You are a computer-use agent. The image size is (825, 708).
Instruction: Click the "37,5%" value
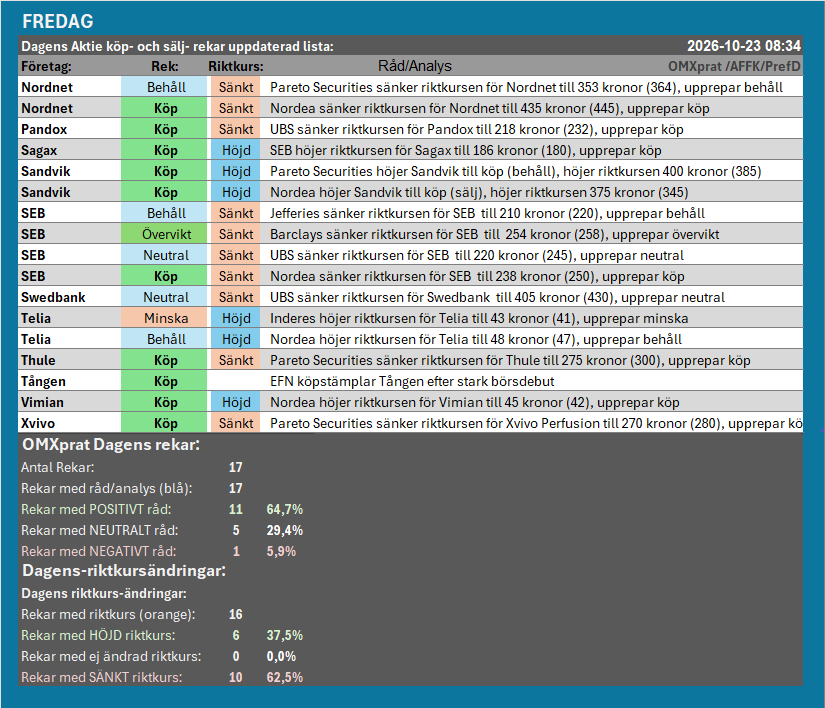click(x=285, y=636)
